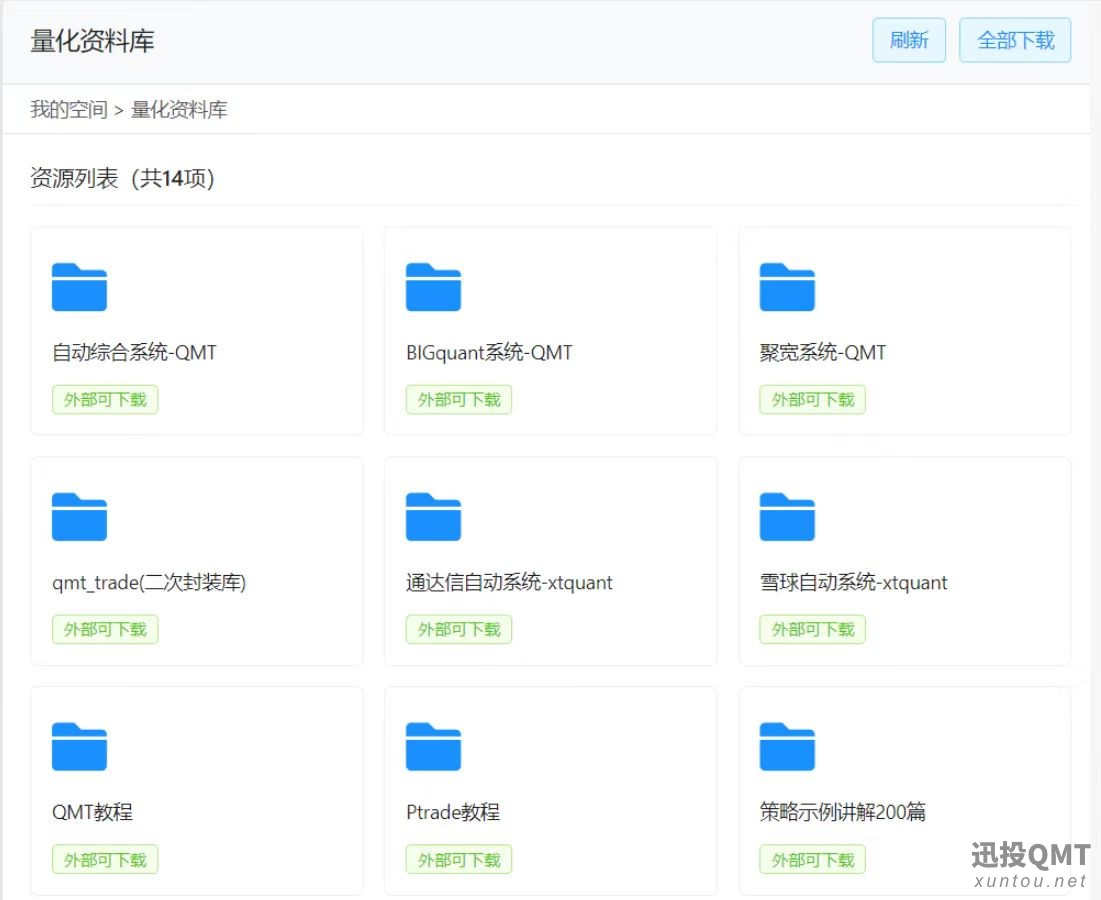Select the 通达信自动系统-xtquant folder icon
The width and height of the screenshot is (1101, 900).
[433, 517]
